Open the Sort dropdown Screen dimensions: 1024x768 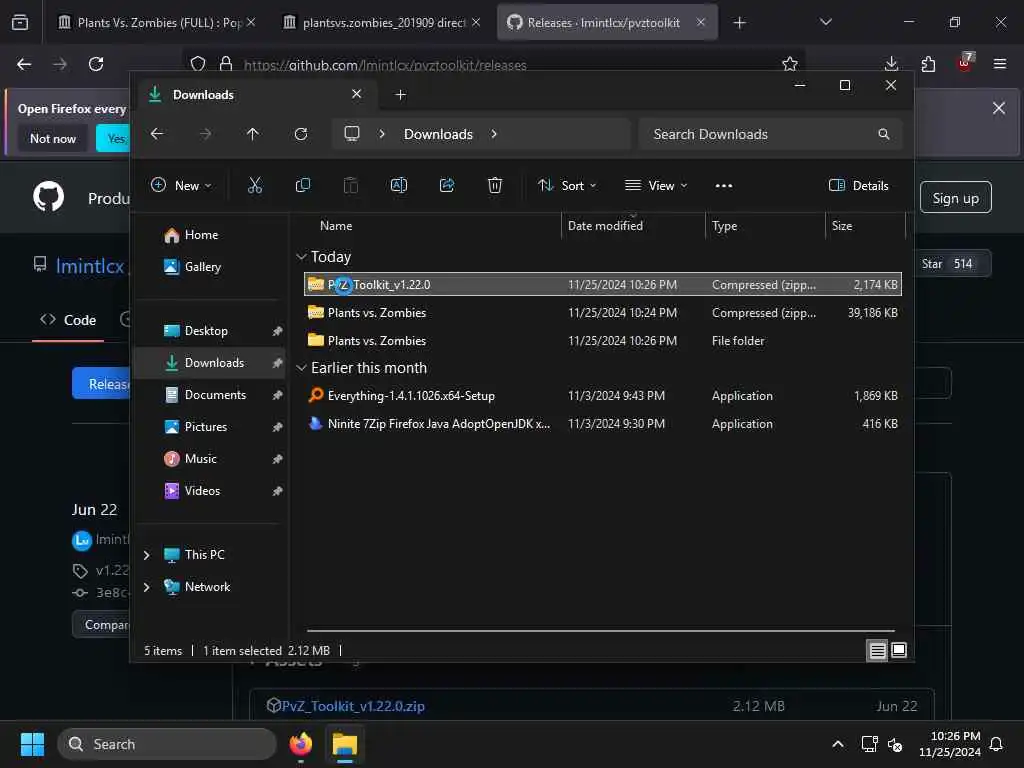(x=567, y=185)
